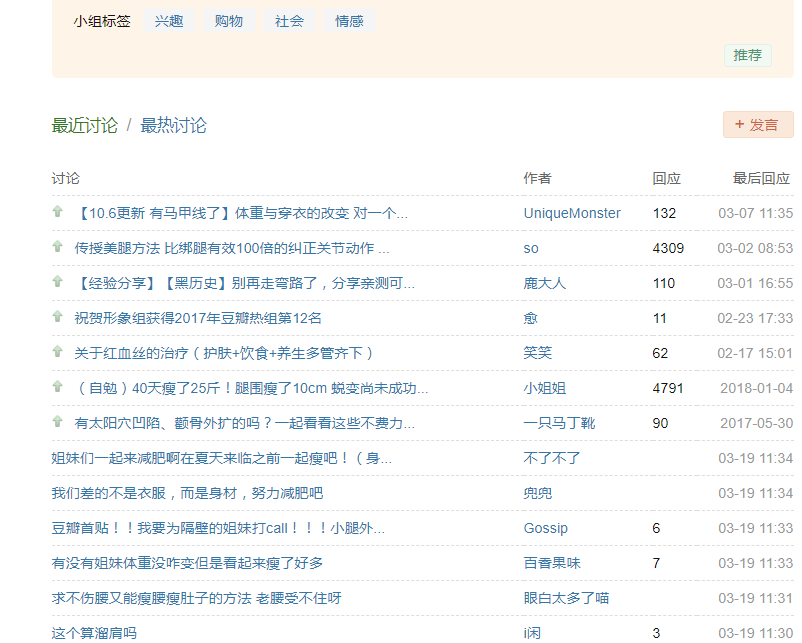Click the 推荐 button
The image size is (802, 643).
point(747,55)
